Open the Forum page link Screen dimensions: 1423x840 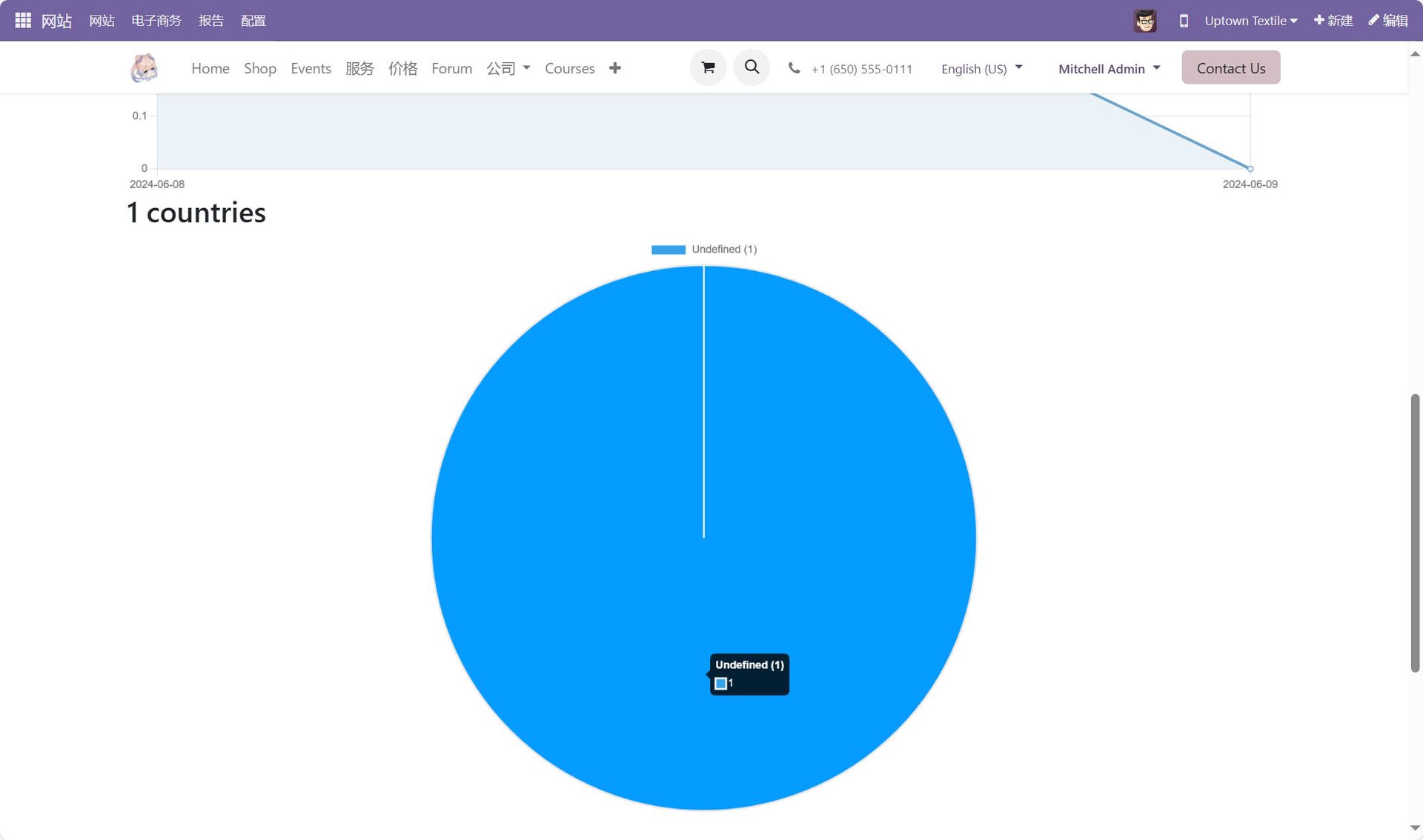(451, 68)
